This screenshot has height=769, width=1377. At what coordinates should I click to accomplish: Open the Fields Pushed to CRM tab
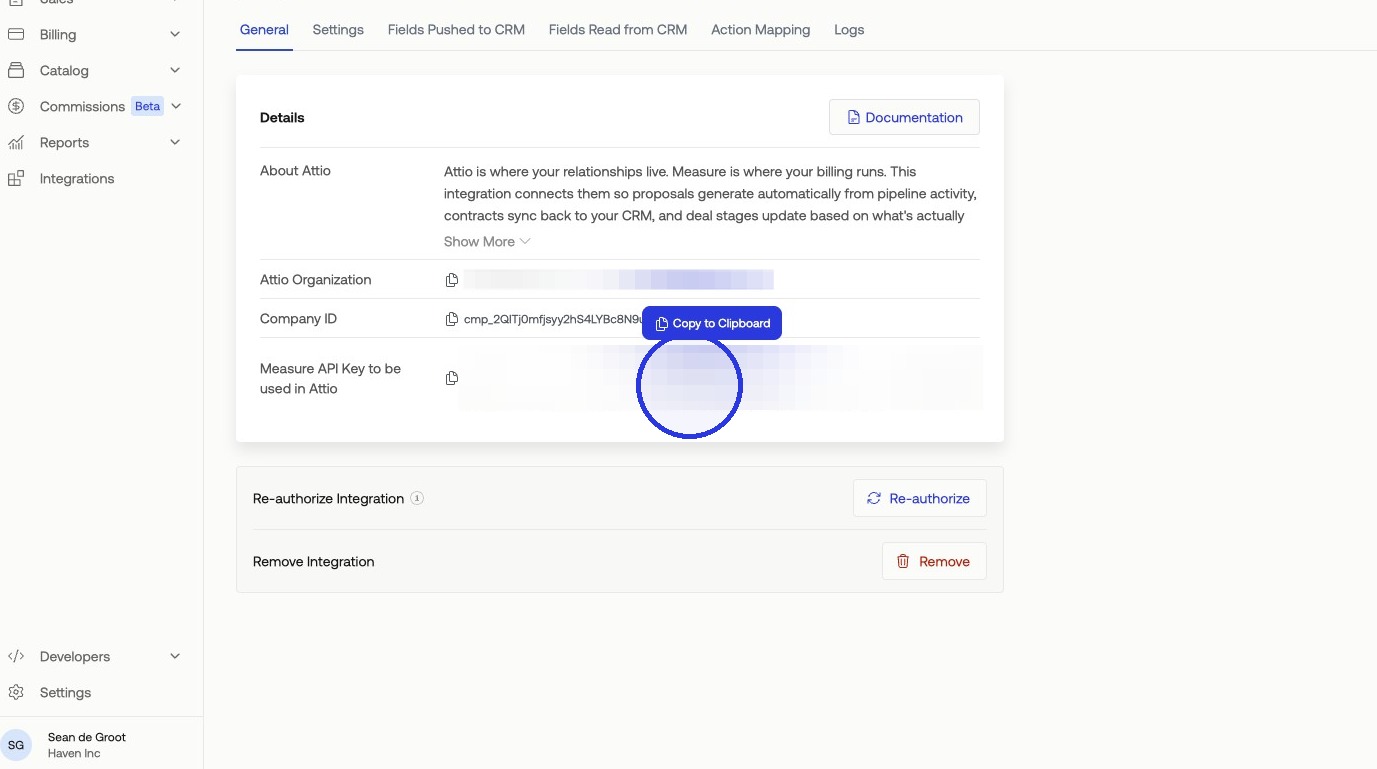tap(456, 30)
